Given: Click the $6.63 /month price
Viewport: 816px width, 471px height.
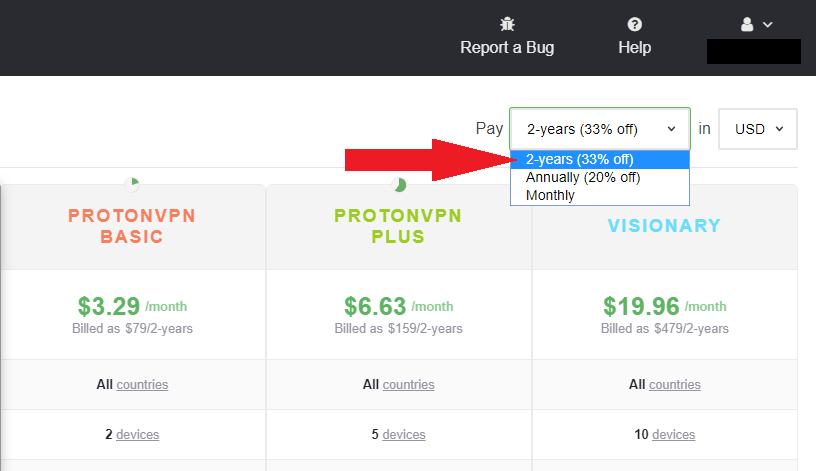Looking at the screenshot, I should [399, 306].
